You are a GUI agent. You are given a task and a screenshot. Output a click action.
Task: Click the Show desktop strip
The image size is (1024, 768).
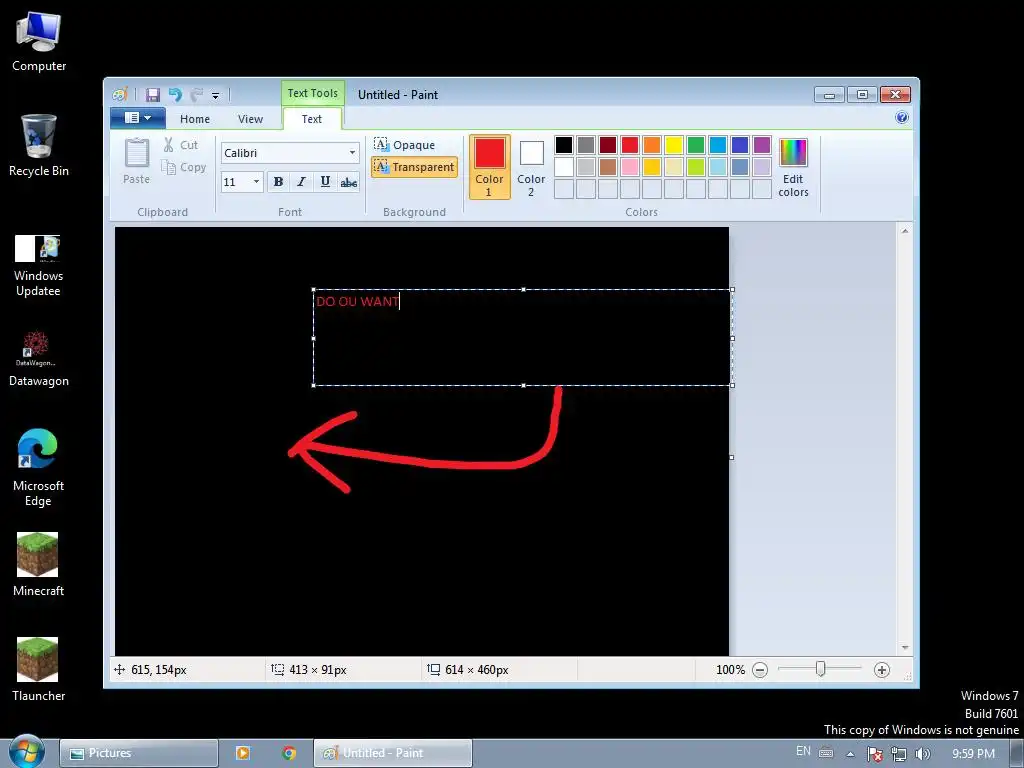click(1017, 754)
